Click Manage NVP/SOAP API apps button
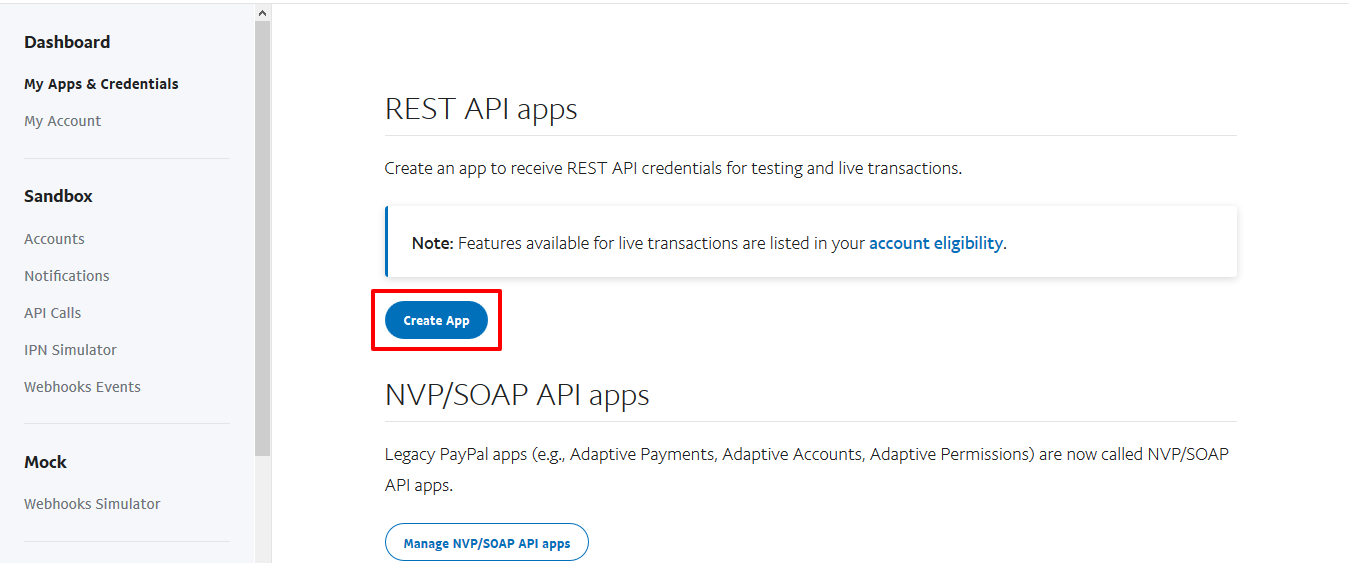Viewport: 1349px width, 563px height. 487,543
